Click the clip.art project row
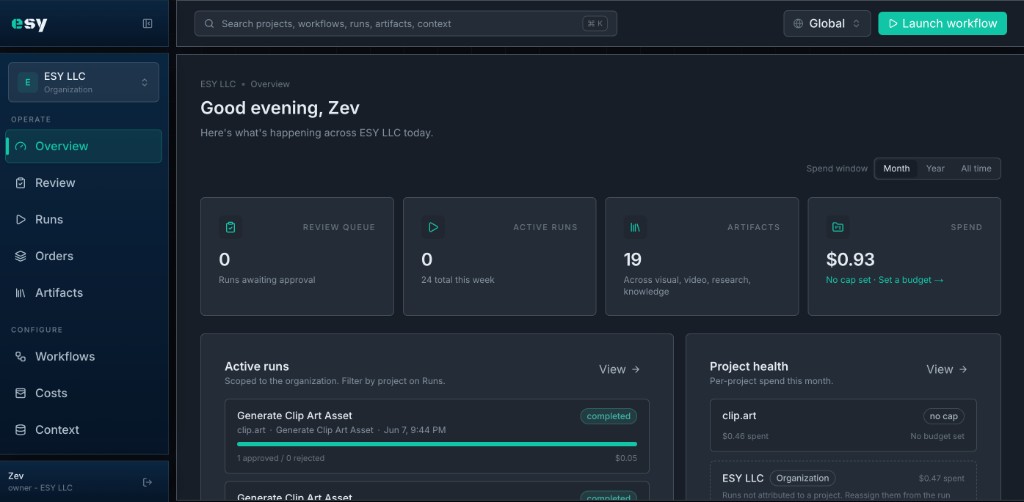 tap(843, 425)
